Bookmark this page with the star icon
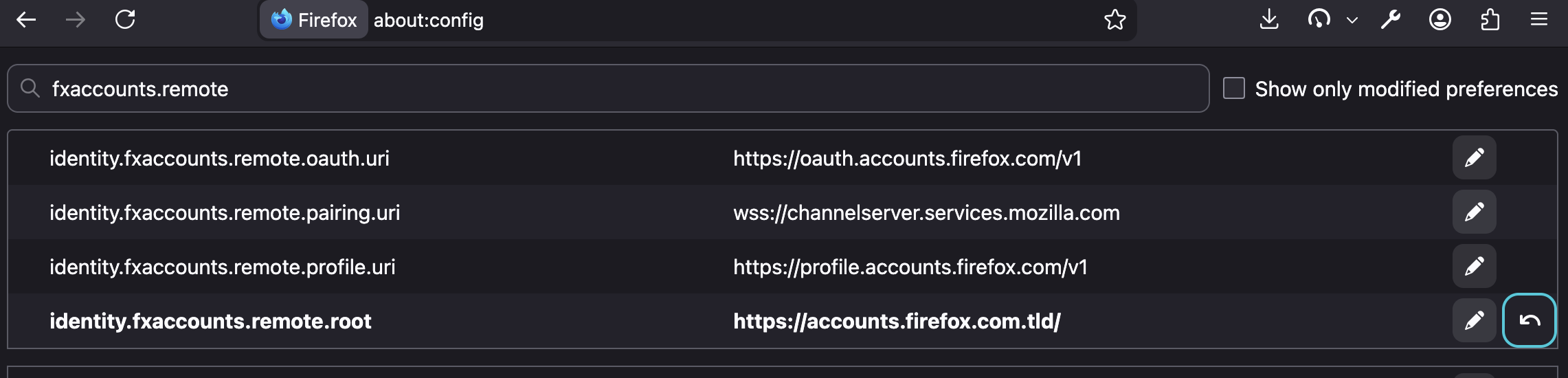Screen dimensions: 1568x378 1115,20
